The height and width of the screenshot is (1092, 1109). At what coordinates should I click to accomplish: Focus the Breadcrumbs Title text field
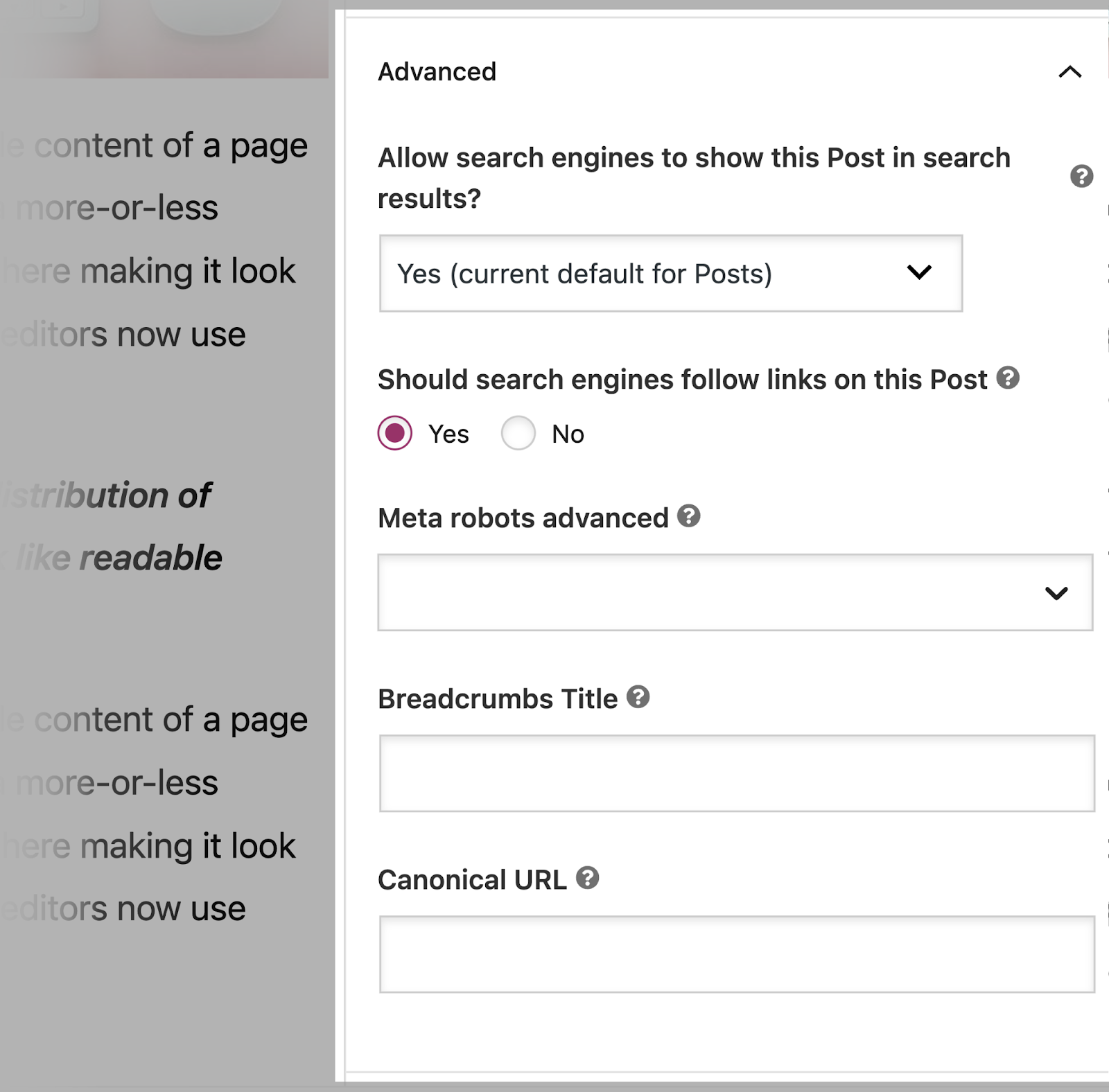click(x=737, y=773)
